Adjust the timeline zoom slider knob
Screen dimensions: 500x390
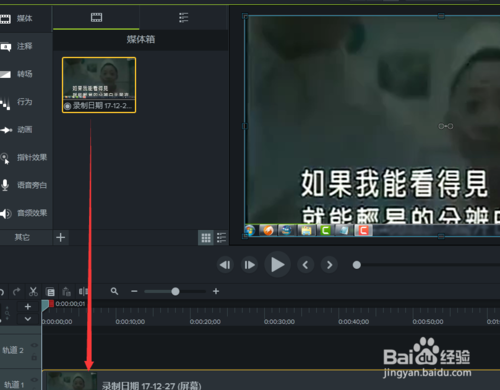coord(175,292)
